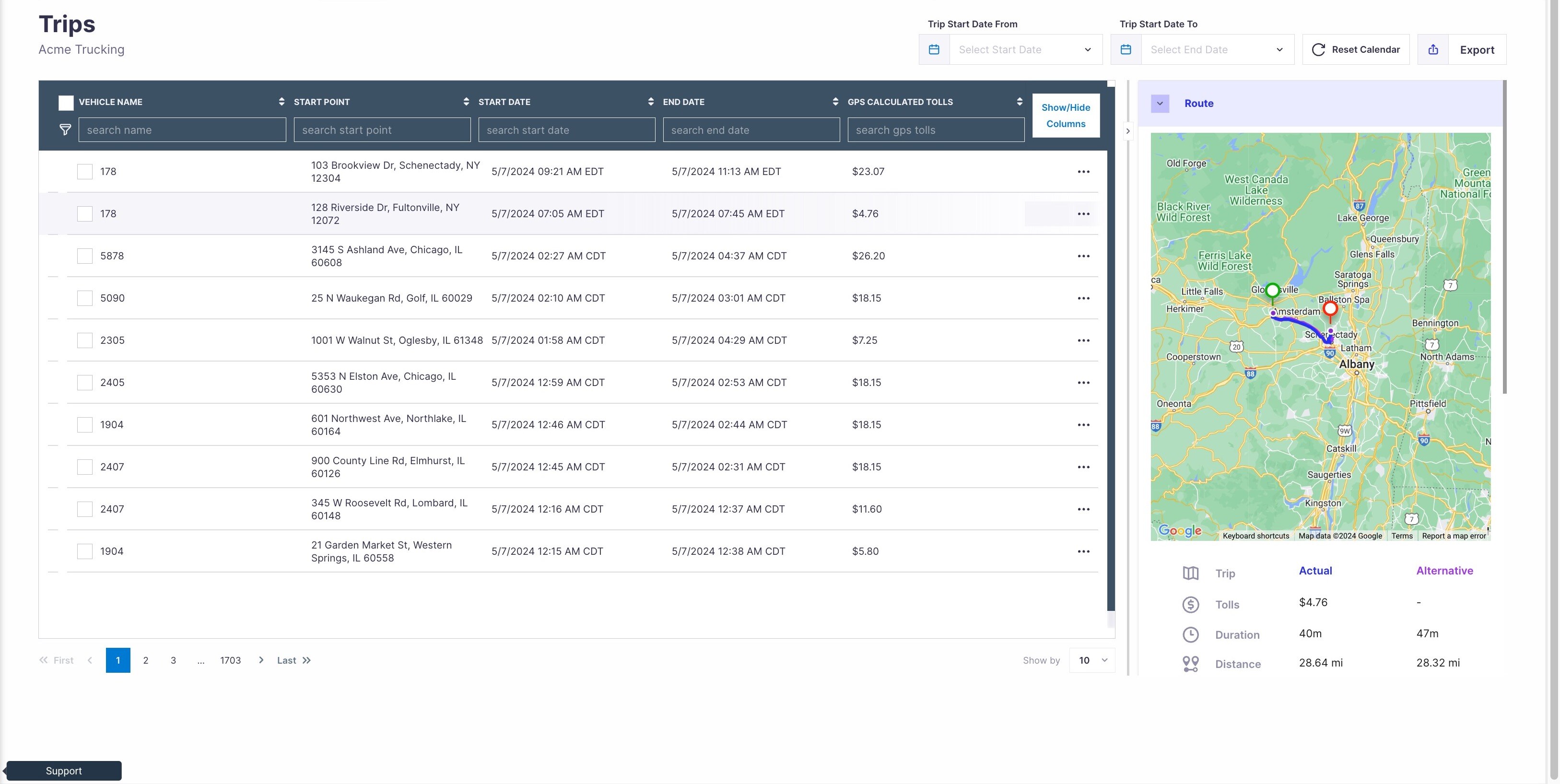The height and width of the screenshot is (784, 1560).
Task: Open the Select Start Date dropdown arrow
Action: tap(1088, 50)
